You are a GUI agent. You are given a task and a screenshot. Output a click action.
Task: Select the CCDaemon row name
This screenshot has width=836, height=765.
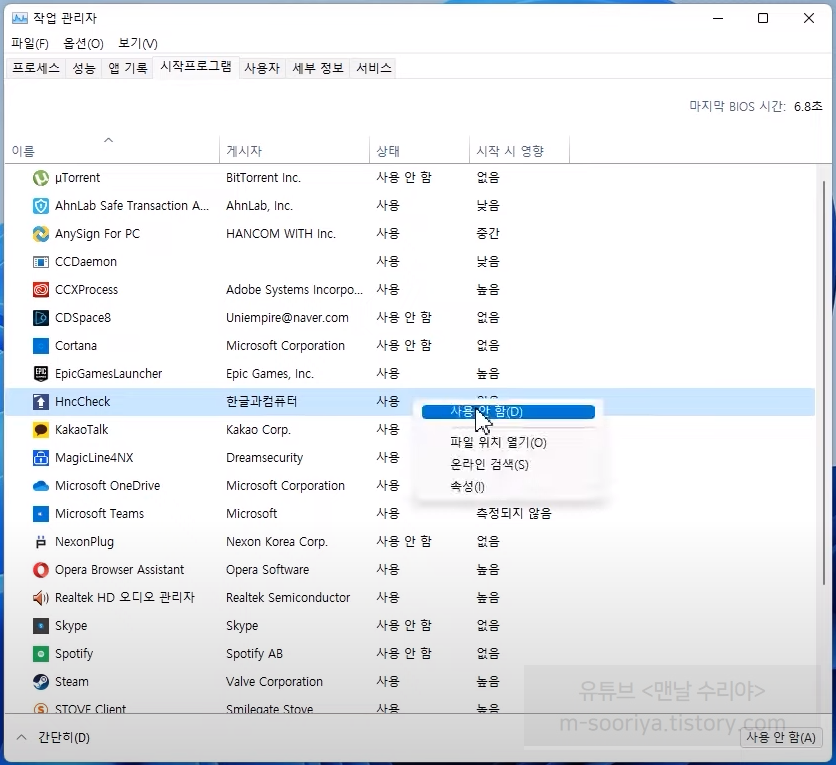86,262
